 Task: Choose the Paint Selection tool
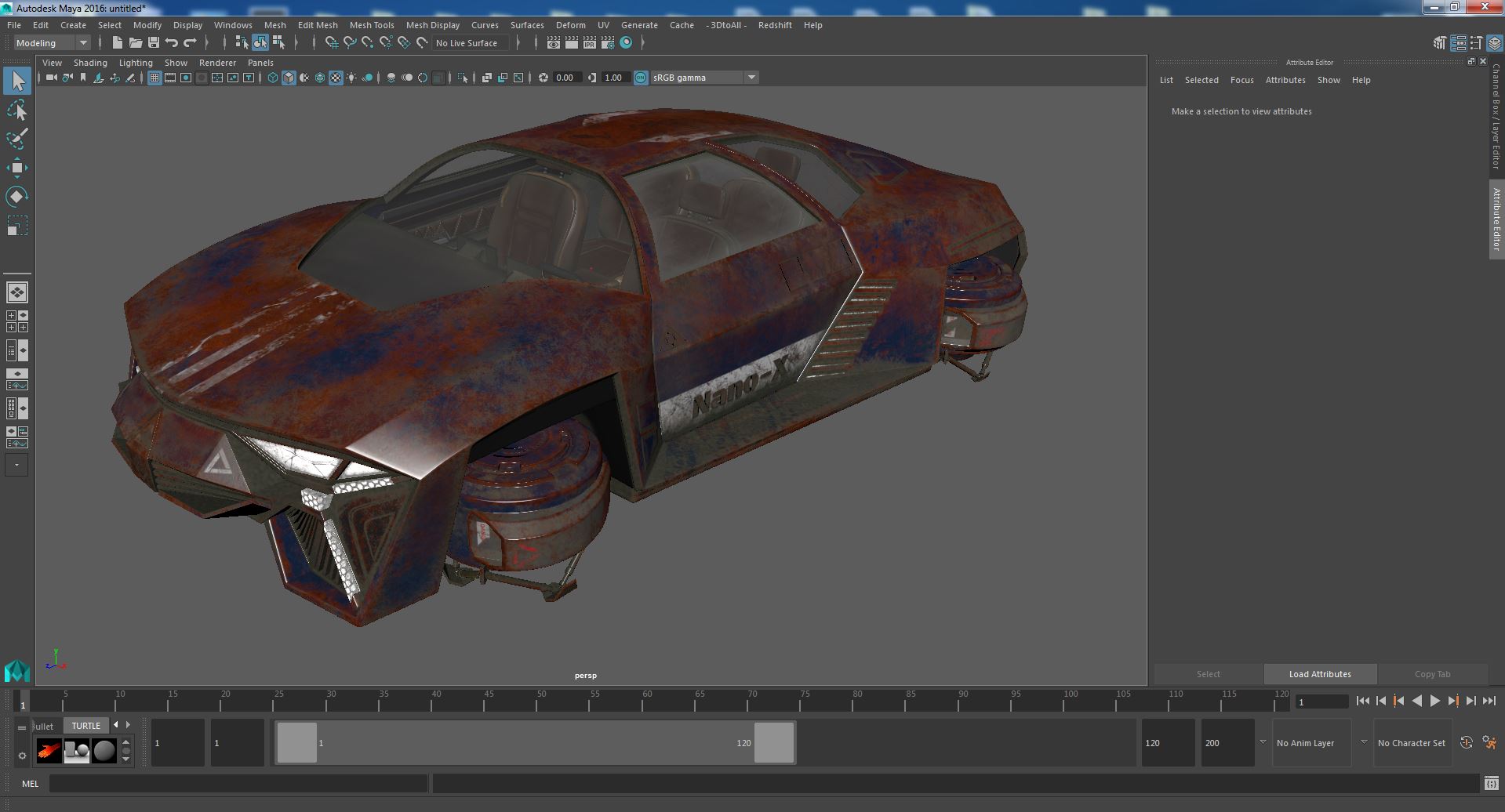[x=17, y=139]
